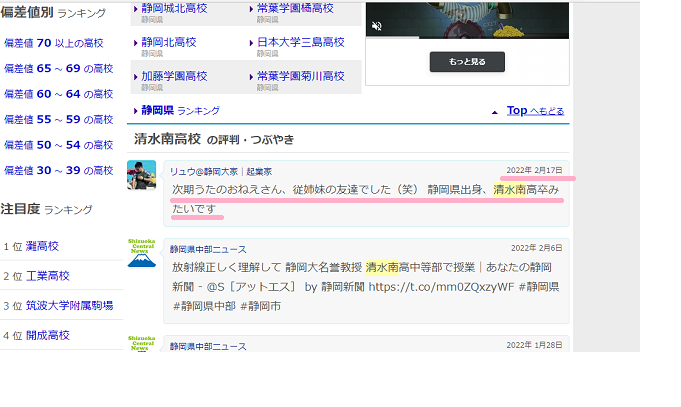The height and width of the screenshot is (407, 681).
Task: Unmute the video using the speaker icon
Action: (x=377, y=26)
